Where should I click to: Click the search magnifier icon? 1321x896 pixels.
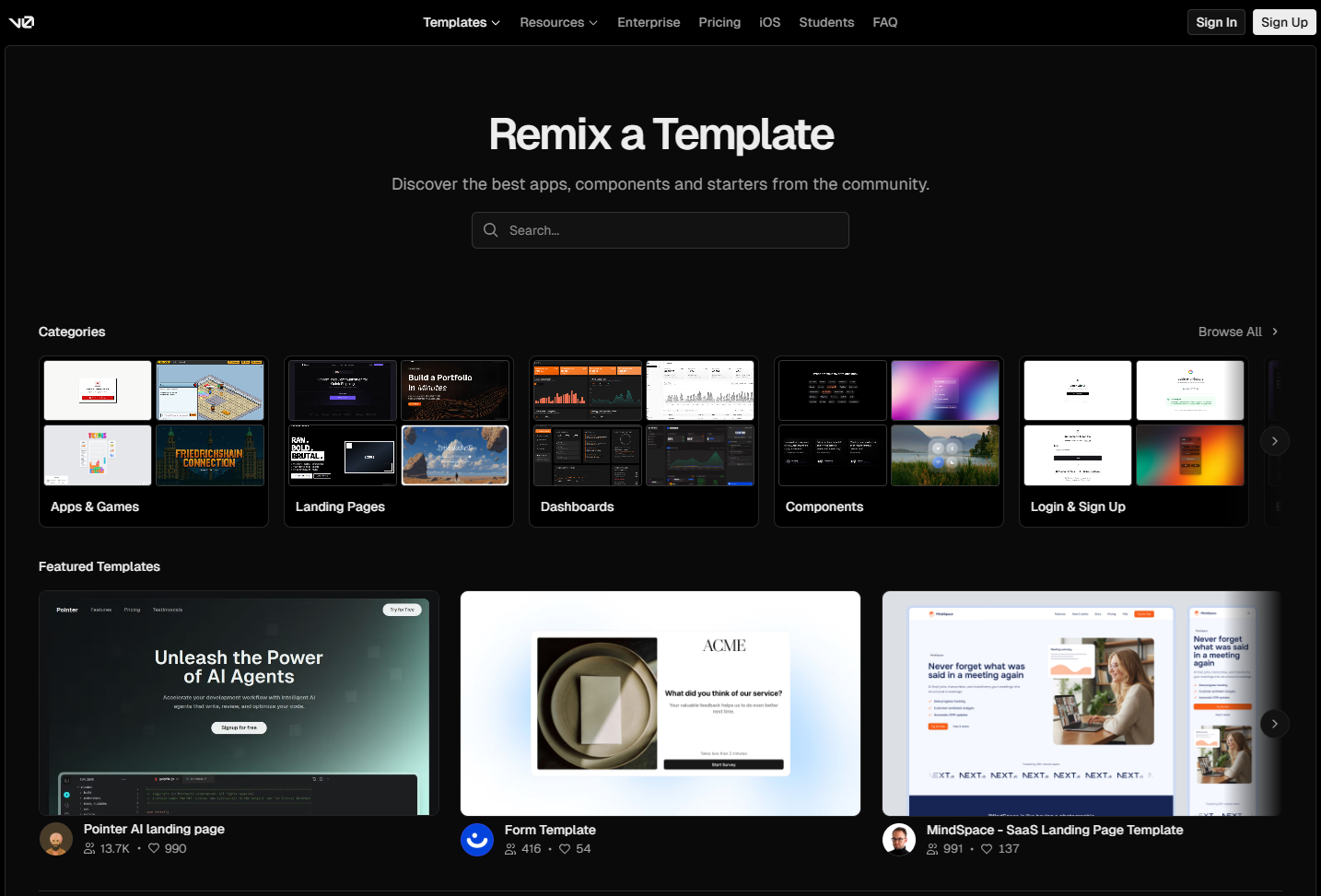click(491, 230)
